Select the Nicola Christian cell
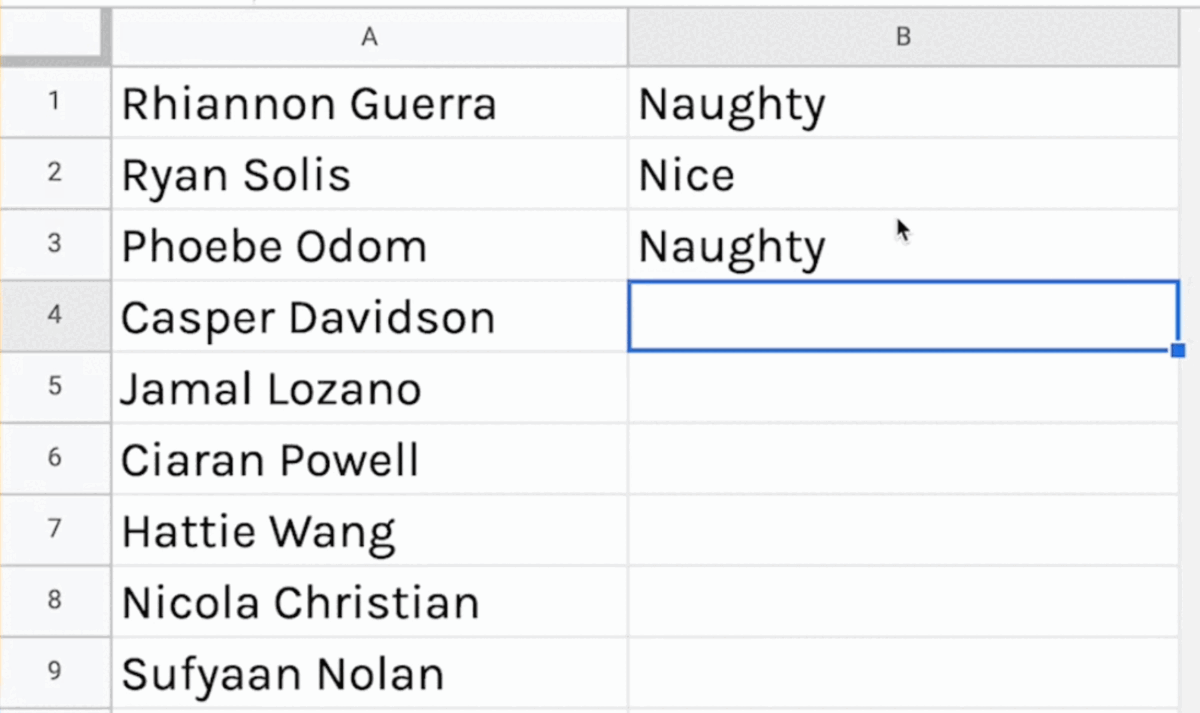This screenshot has width=1200, height=713. [370, 601]
